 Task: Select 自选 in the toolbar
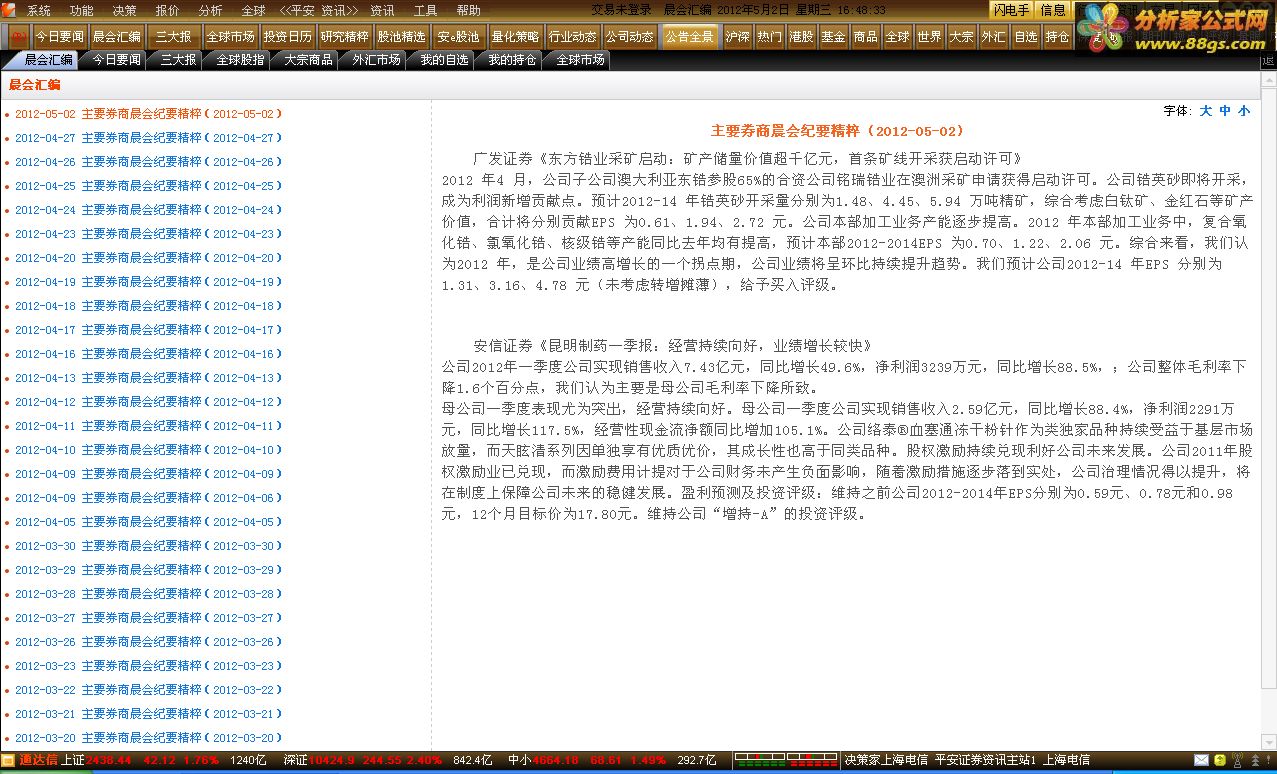(x=1025, y=37)
